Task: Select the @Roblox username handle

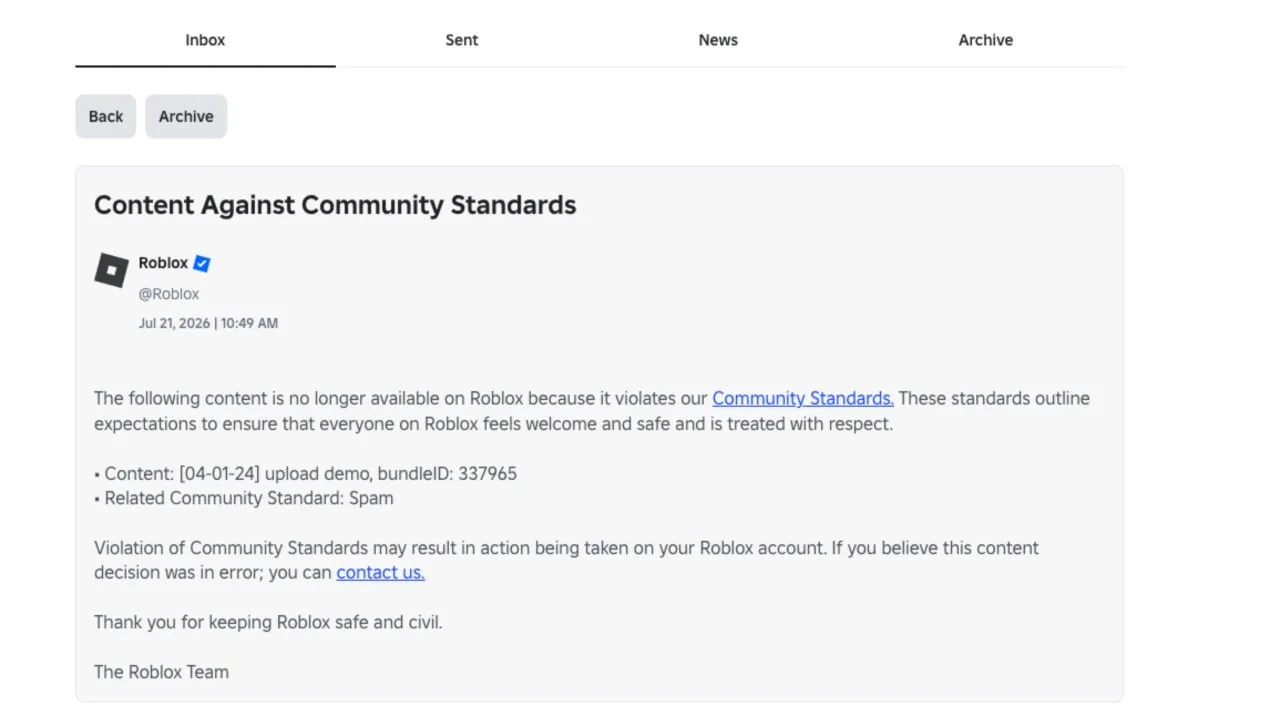Action: [169, 294]
